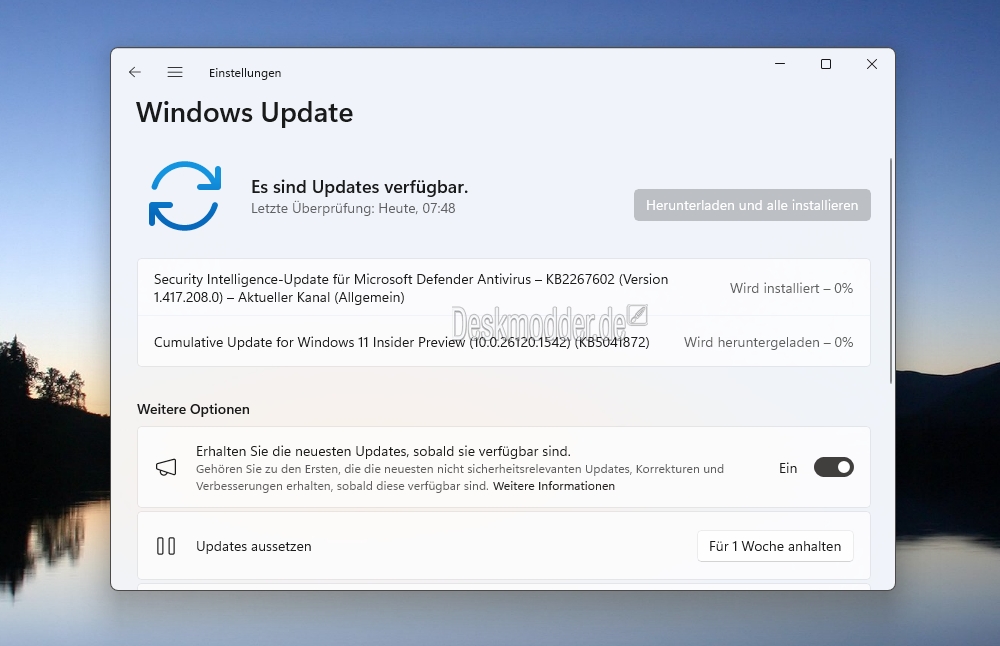The width and height of the screenshot is (1000, 646).
Task: Click the Weitere Optionen section heading
Action: click(x=193, y=409)
